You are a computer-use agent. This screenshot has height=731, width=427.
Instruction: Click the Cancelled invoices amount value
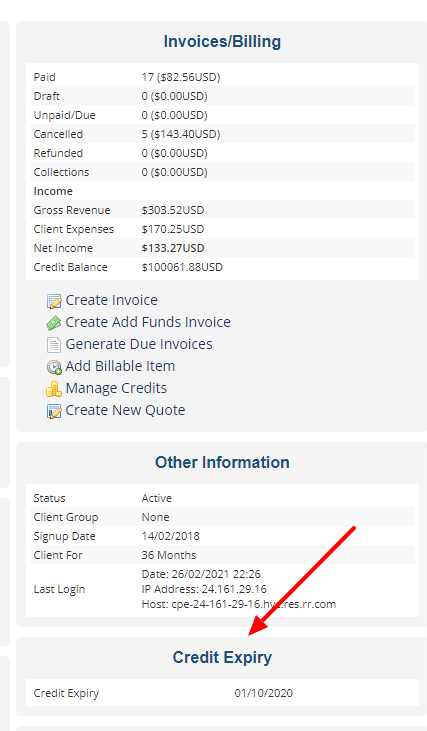point(181,134)
